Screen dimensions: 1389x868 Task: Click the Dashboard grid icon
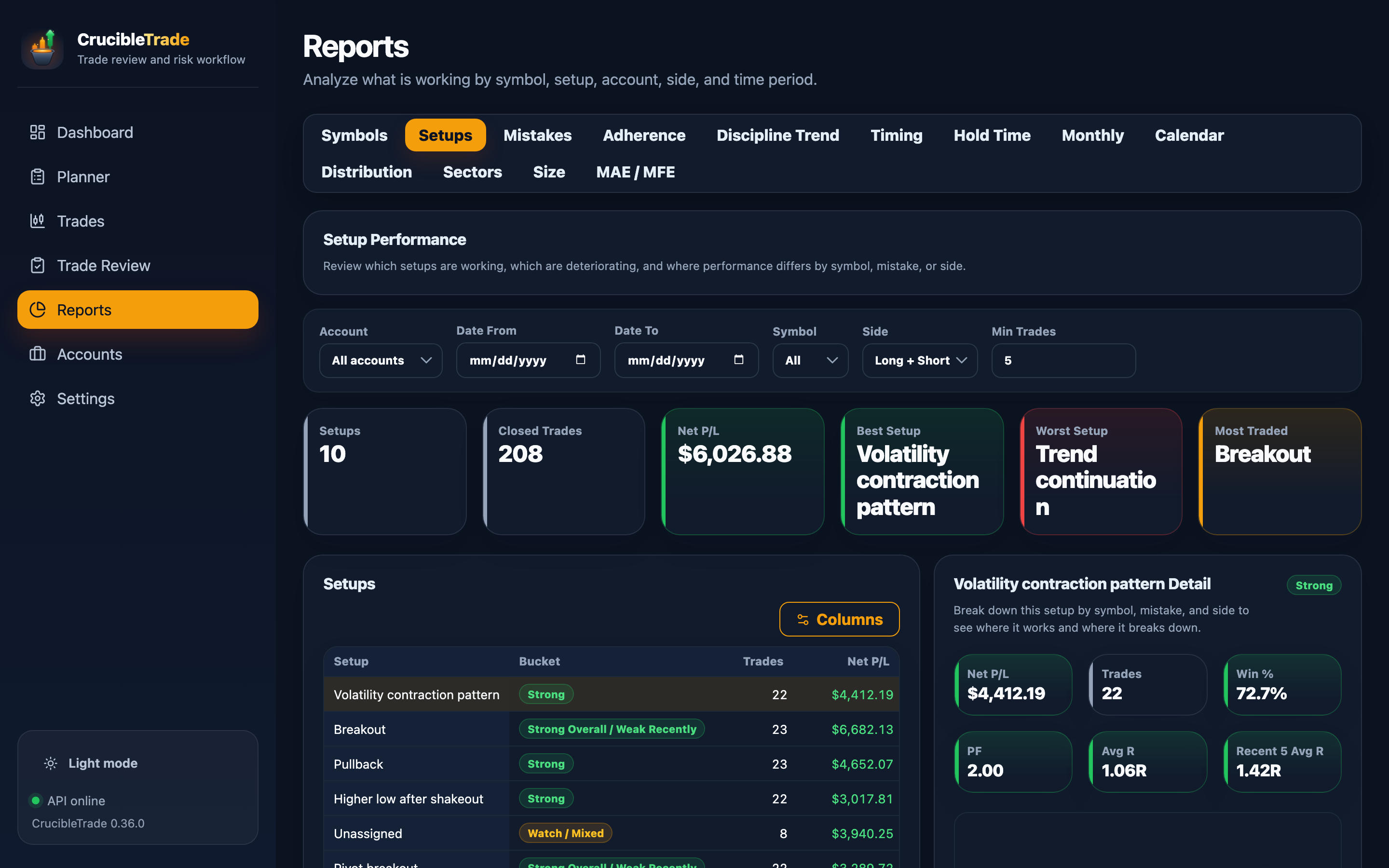(37, 133)
